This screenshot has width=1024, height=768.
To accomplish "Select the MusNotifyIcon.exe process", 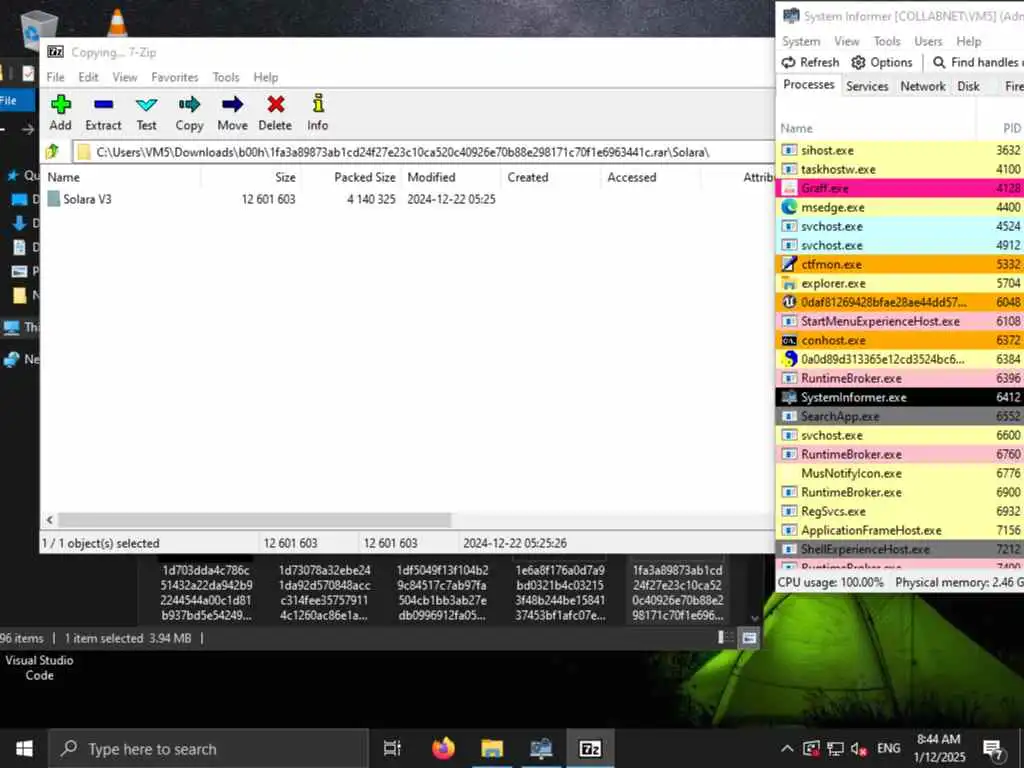I will (900, 473).
